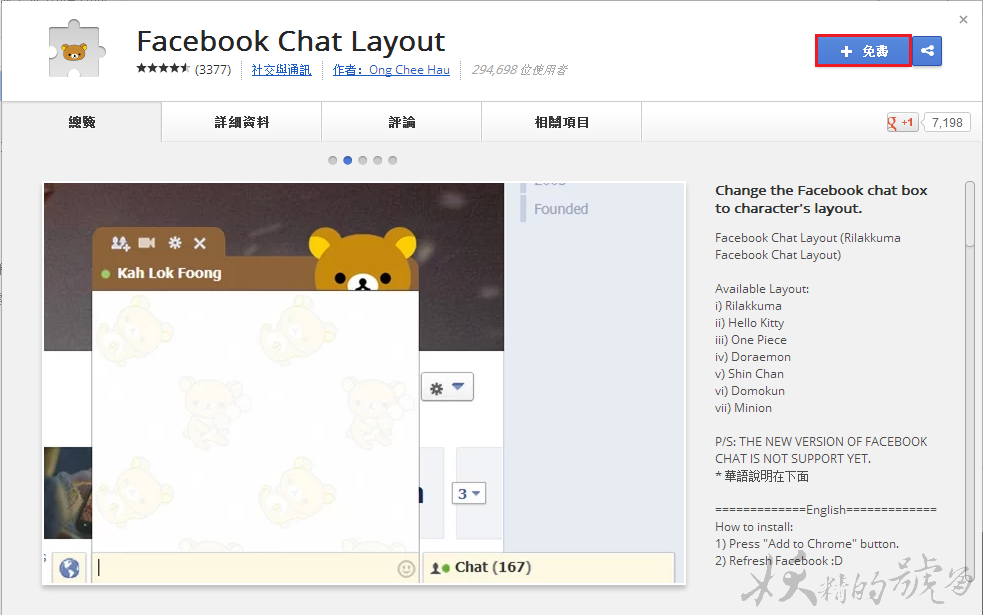
Task: Open author Ong Chee Hau link
Action: click(391, 70)
